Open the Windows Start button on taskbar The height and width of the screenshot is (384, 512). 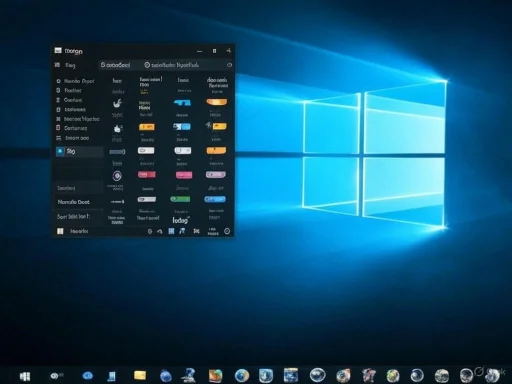pos(25,376)
